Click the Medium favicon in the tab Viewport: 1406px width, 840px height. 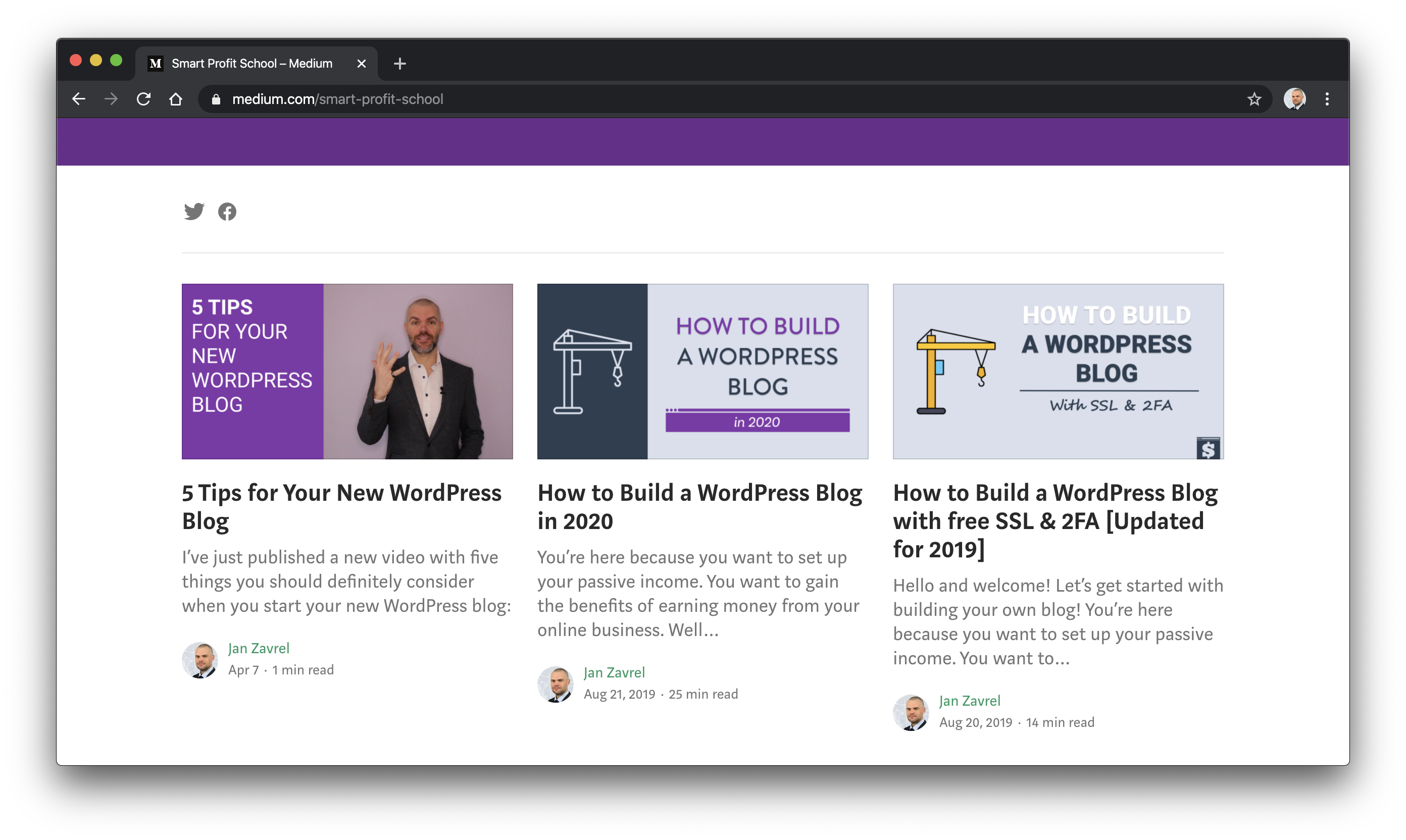(155, 64)
